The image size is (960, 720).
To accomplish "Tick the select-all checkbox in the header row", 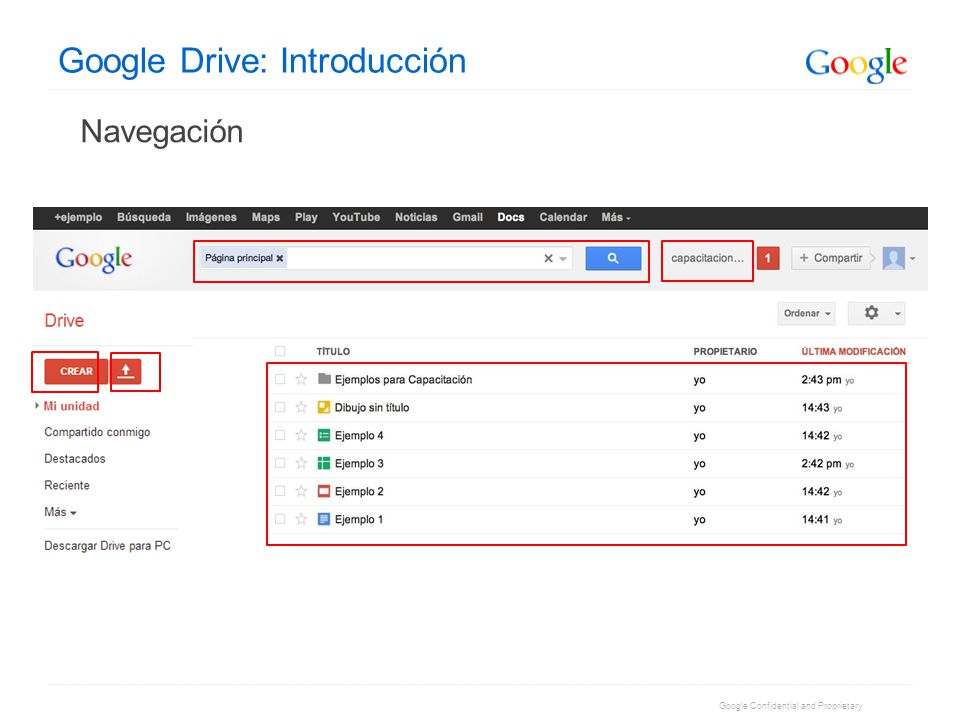I will click(280, 351).
